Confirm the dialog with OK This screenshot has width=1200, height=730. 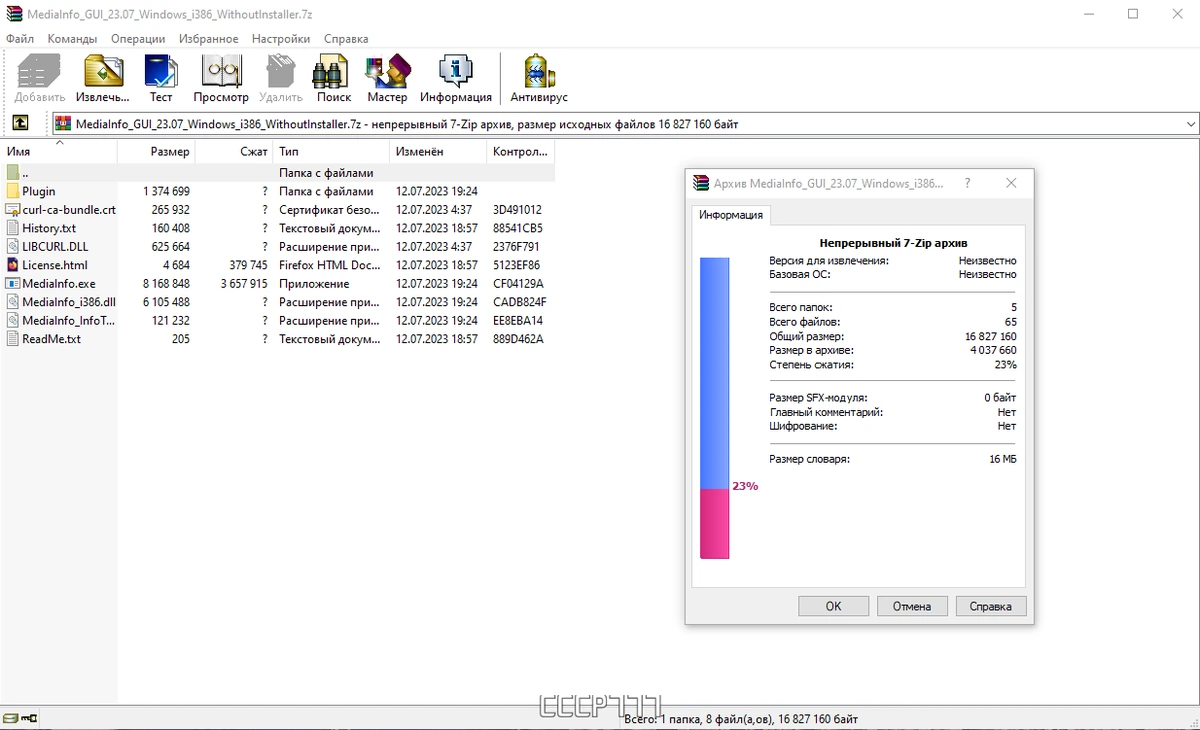coord(833,606)
